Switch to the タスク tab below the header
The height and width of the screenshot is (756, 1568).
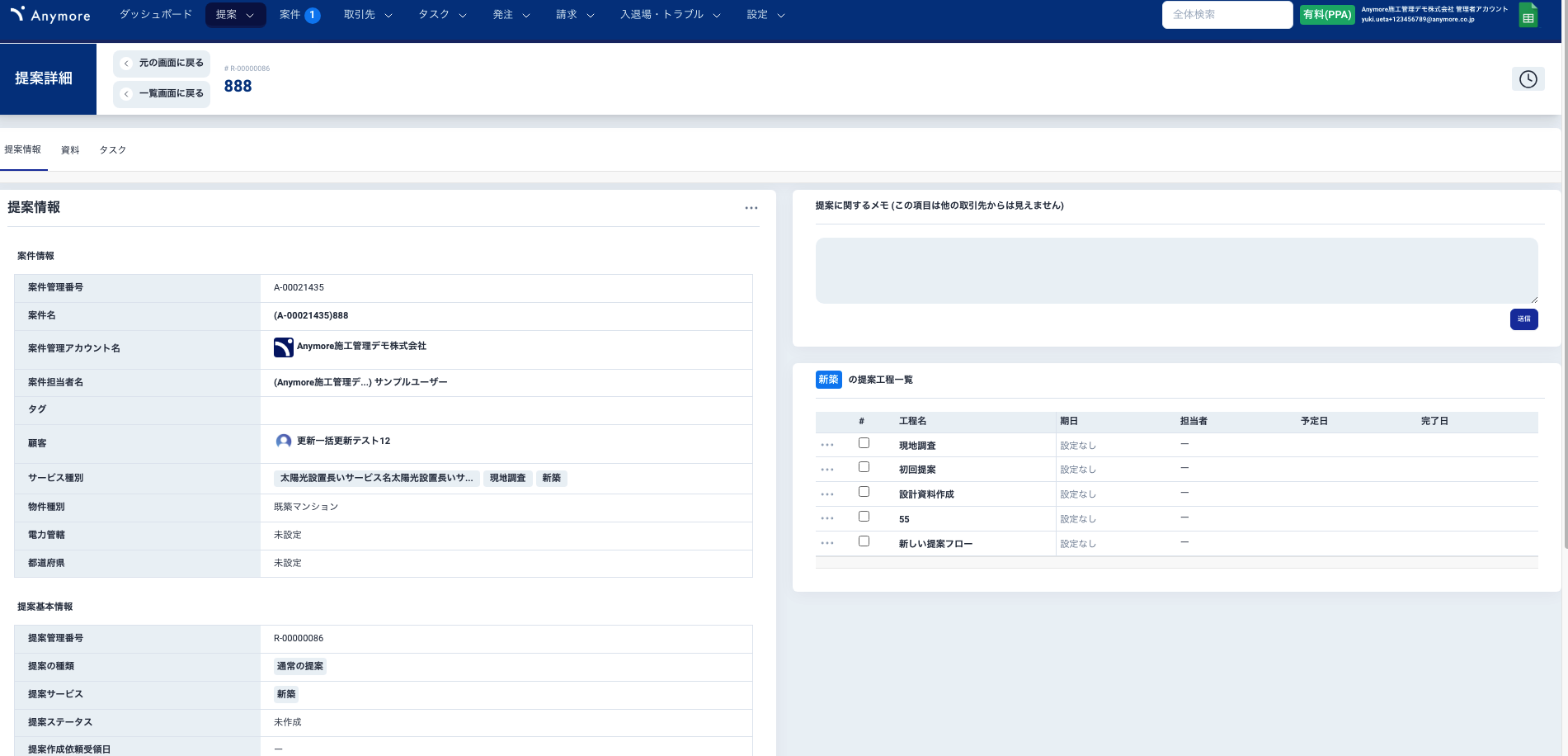pyautogui.click(x=112, y=150)
